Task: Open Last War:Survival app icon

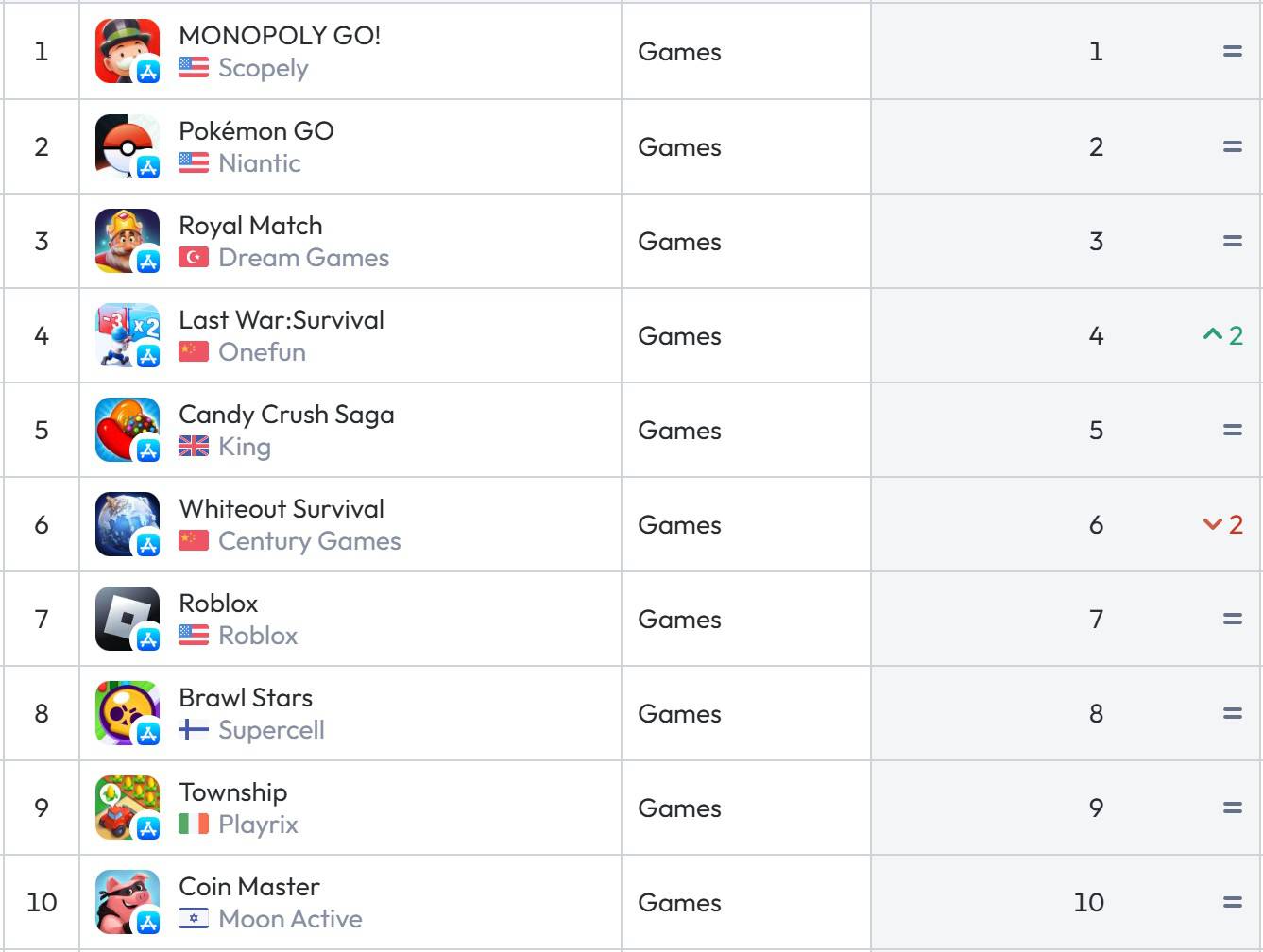Action: (x=128, y=335)
